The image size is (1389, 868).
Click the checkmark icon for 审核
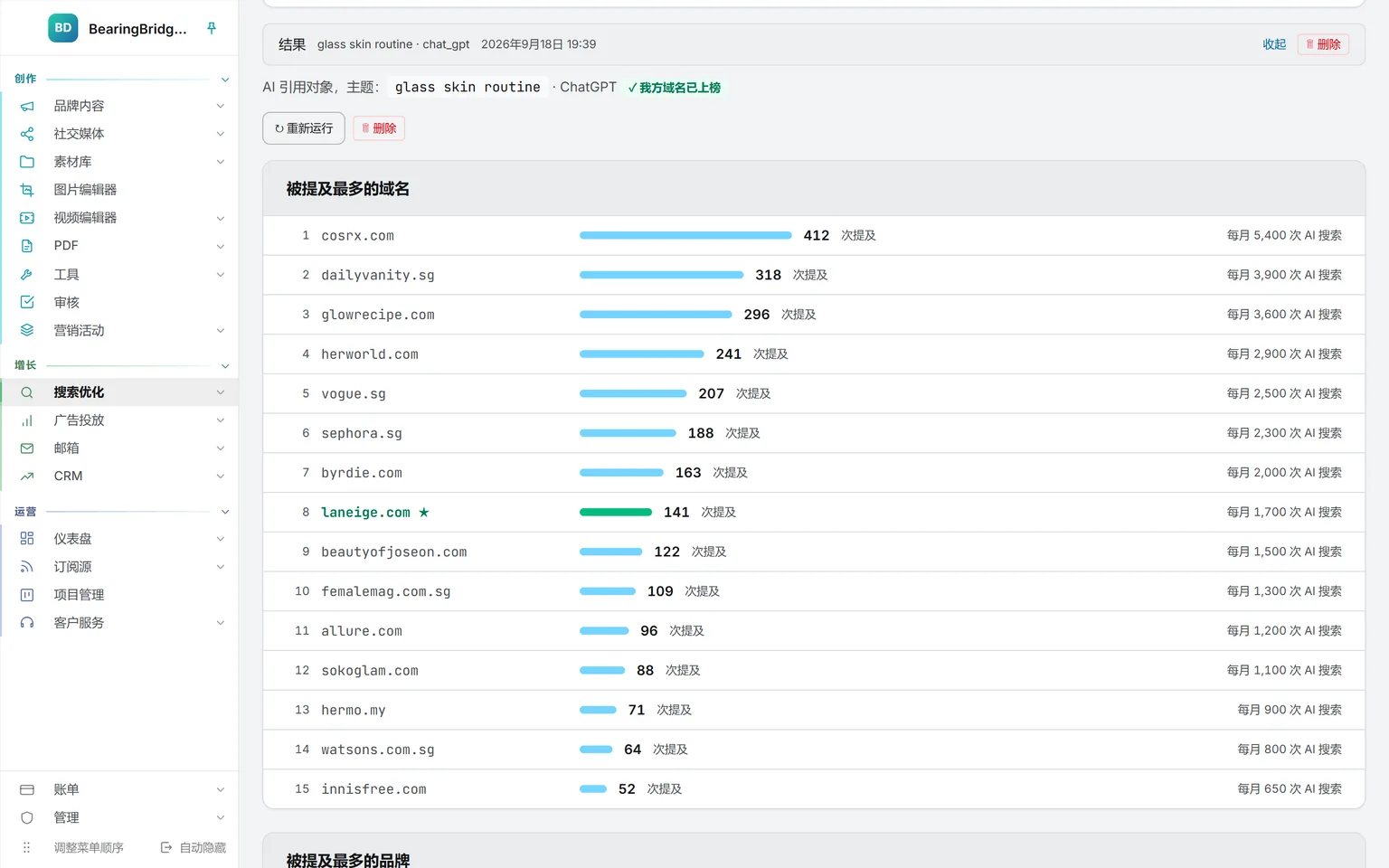27,302
